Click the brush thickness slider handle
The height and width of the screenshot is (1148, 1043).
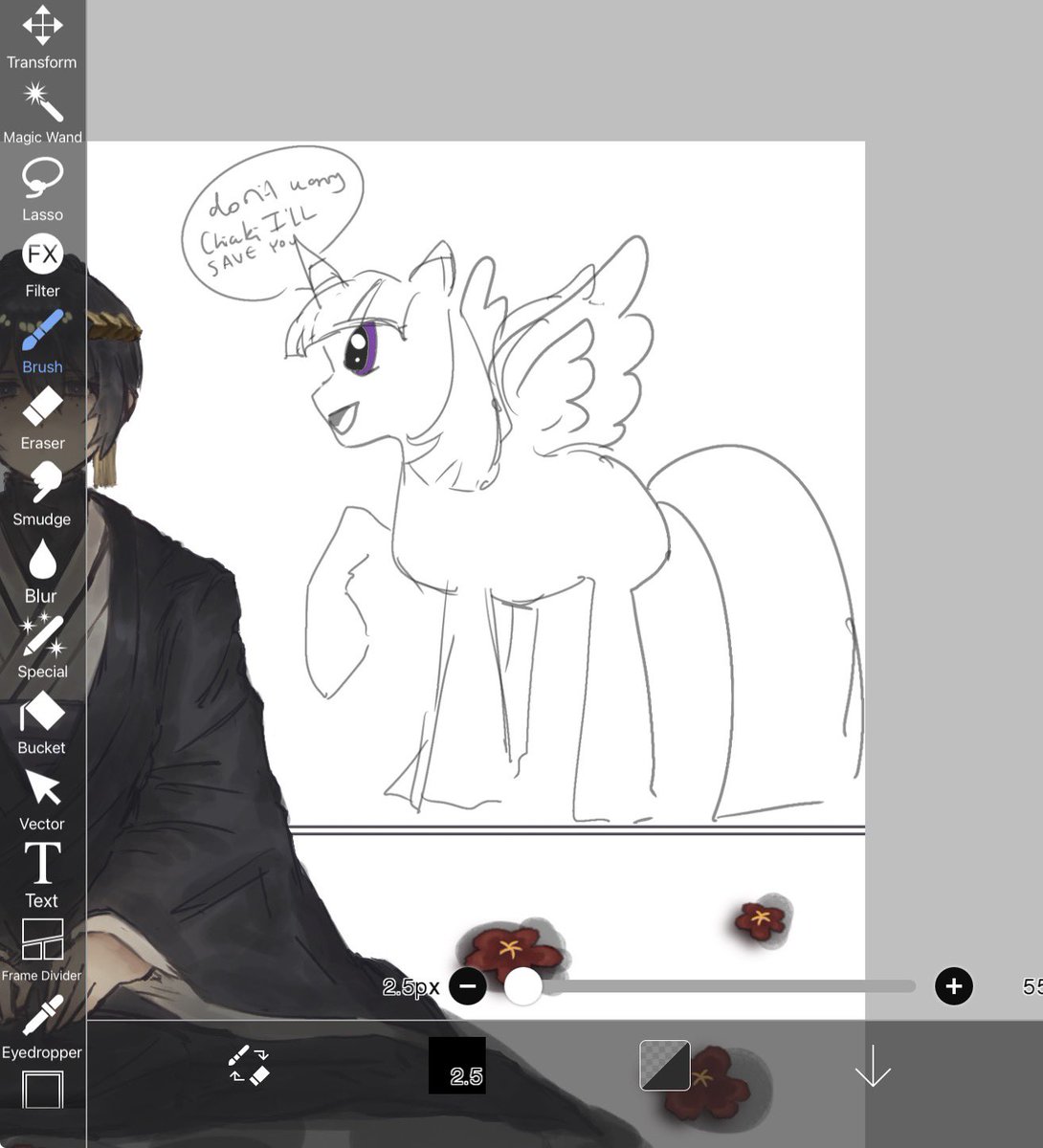point(522,985)
